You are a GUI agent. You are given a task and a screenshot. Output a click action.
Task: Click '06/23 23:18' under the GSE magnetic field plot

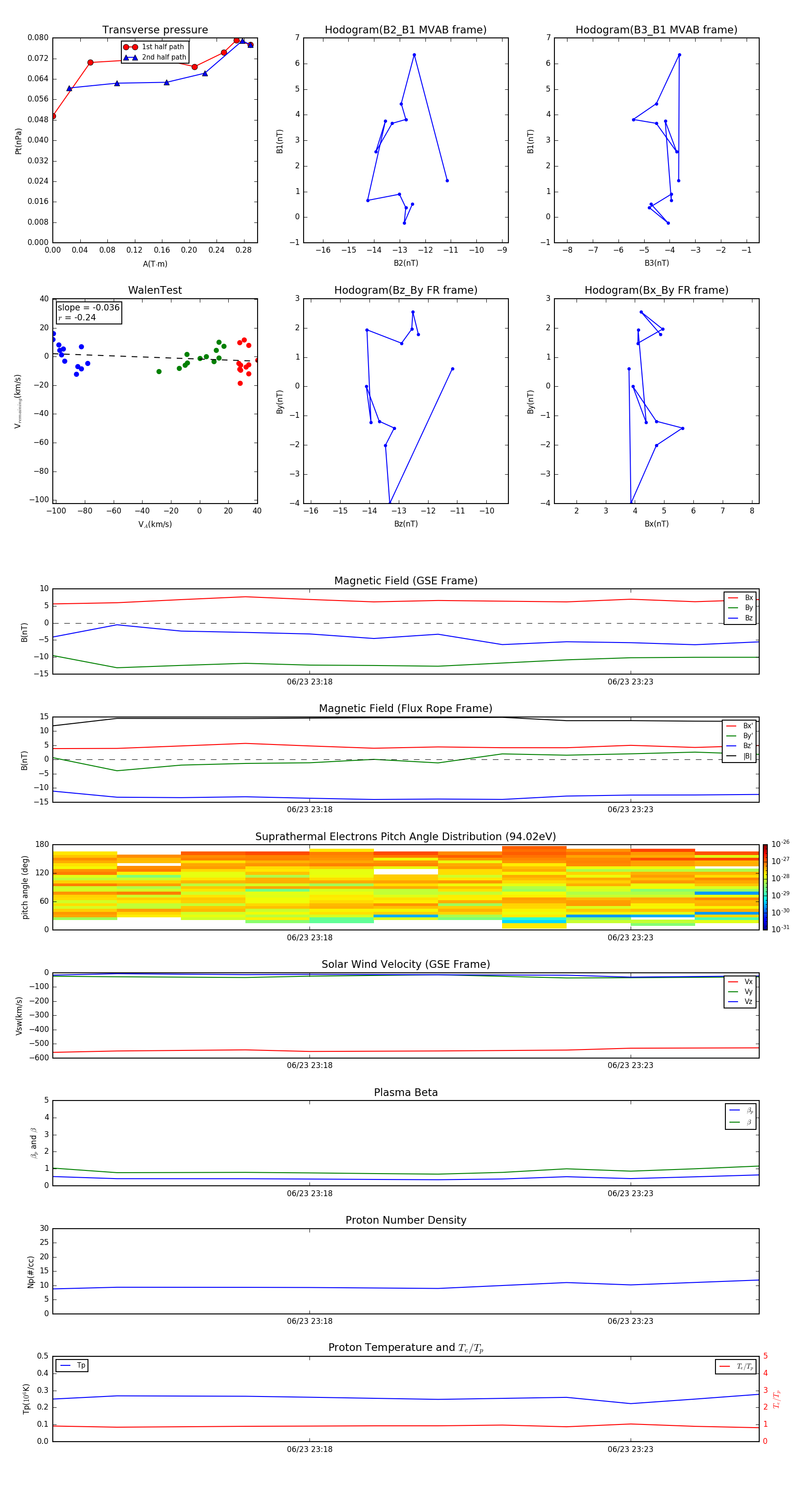tap(310, 681)
